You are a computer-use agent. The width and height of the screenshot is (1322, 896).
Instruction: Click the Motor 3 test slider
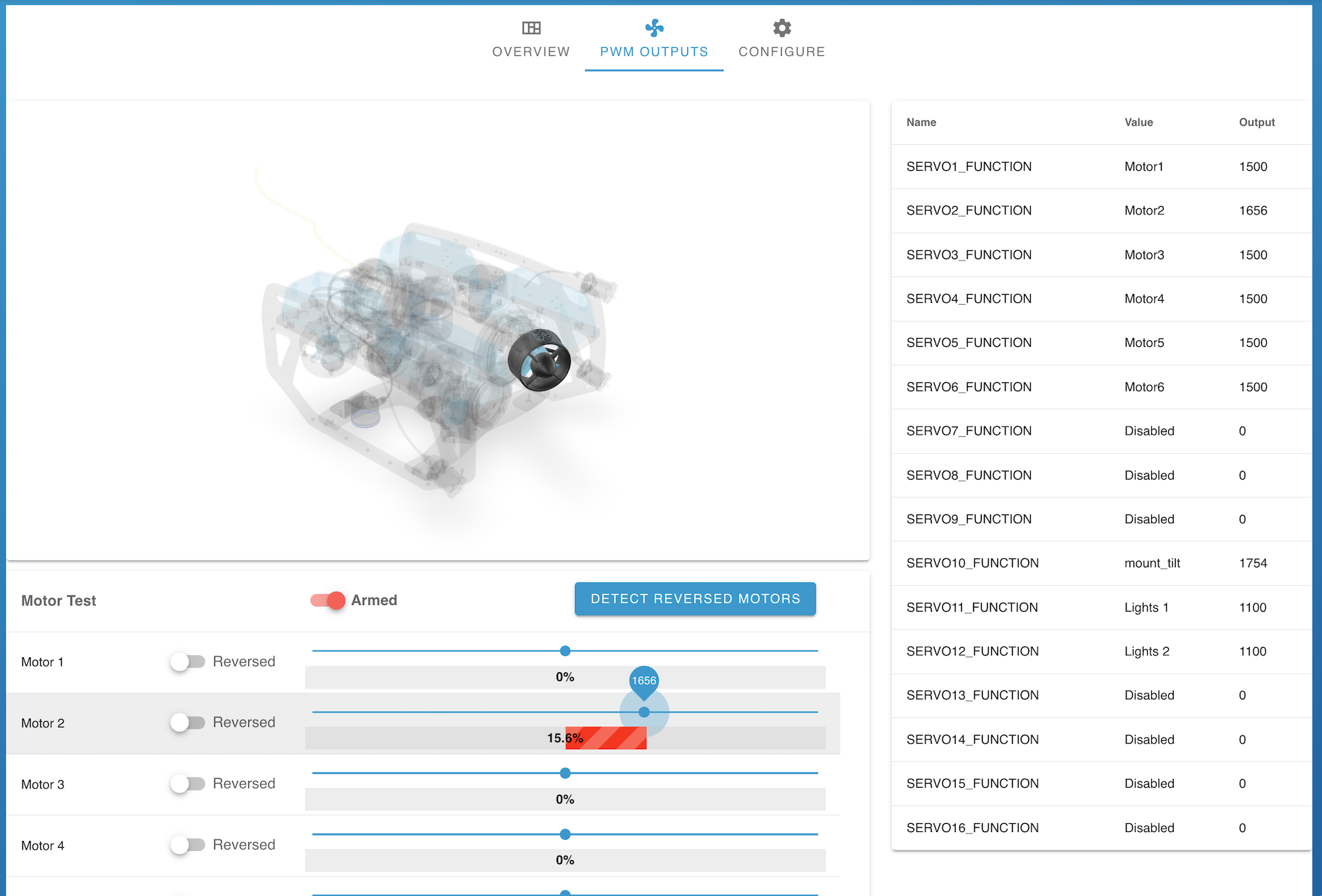click(565, 773)
